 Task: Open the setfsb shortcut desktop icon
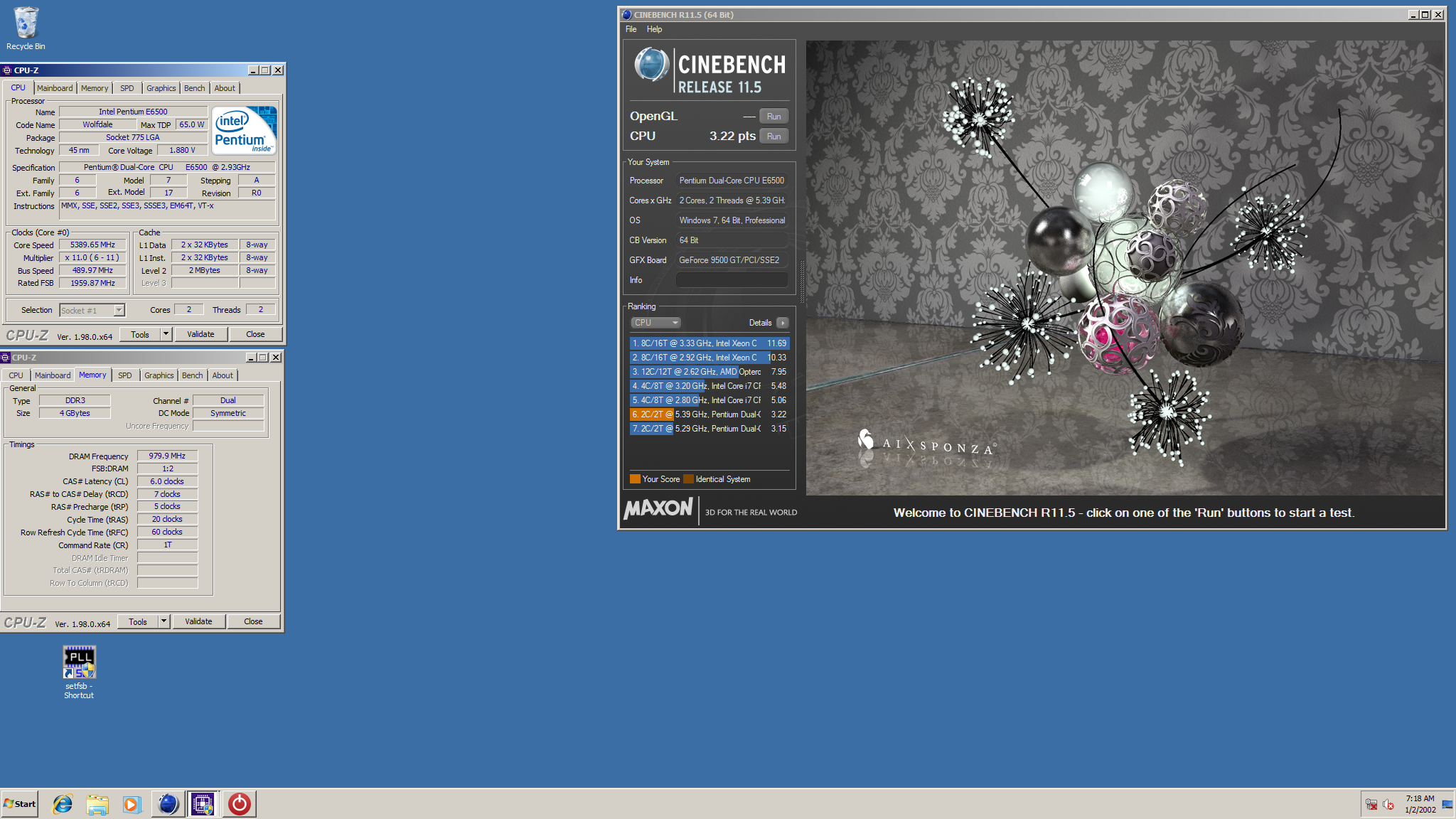tap(79, 672)
